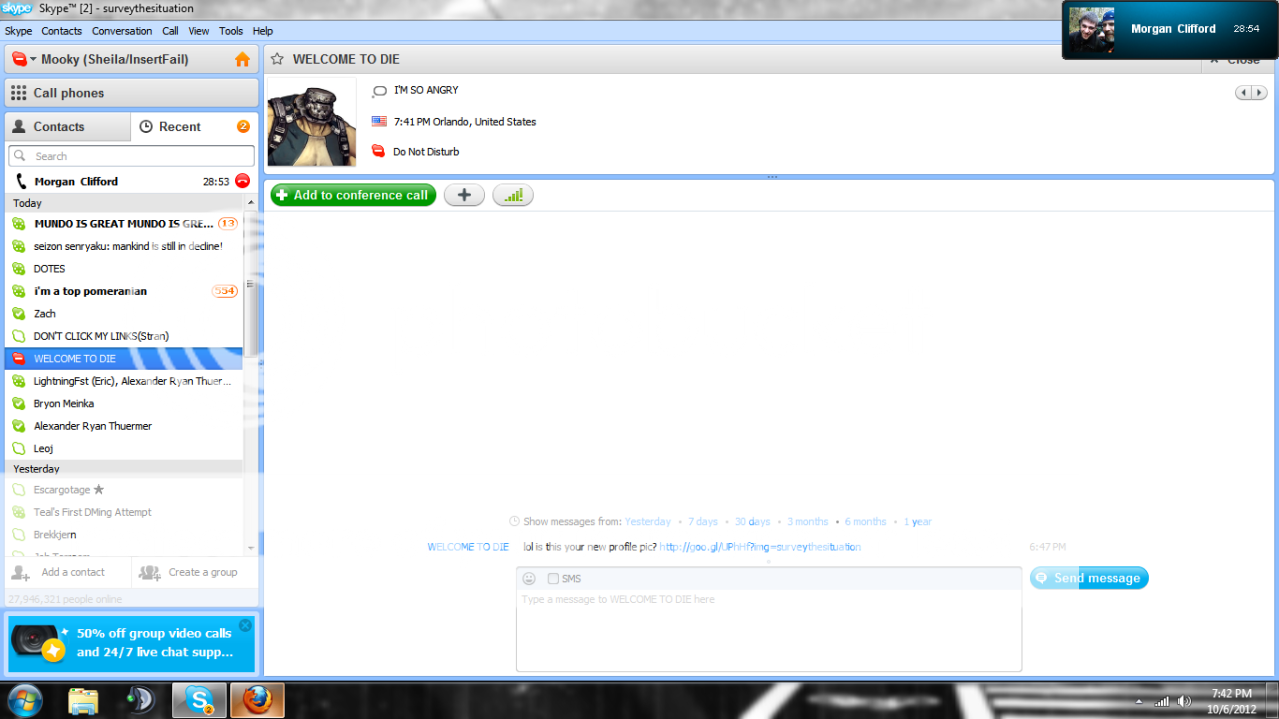Viewport: 1279px width, 719px height.
Task: Click Add to conference call button
Action: pos(353,195)
